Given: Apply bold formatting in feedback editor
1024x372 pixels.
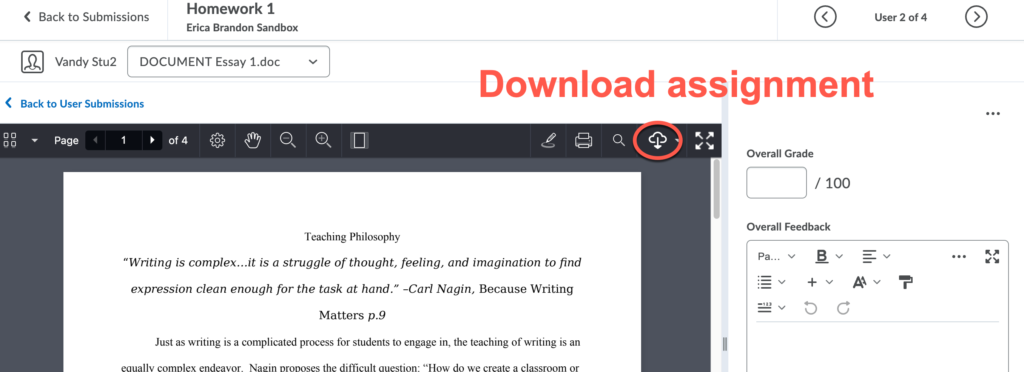Looking at the screenshot, I should 822,256.
